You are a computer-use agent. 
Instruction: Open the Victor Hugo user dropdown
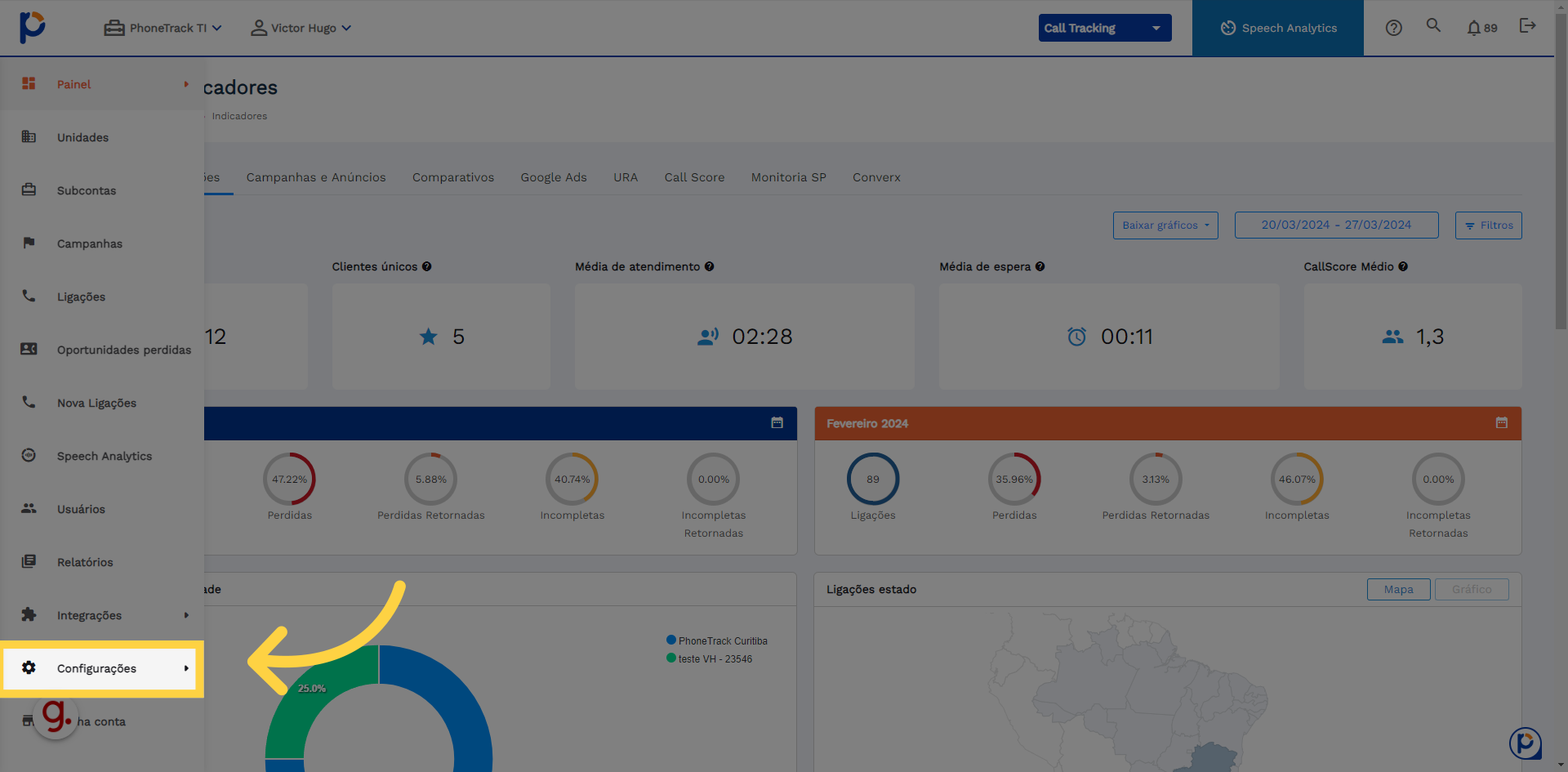point(301,28)
